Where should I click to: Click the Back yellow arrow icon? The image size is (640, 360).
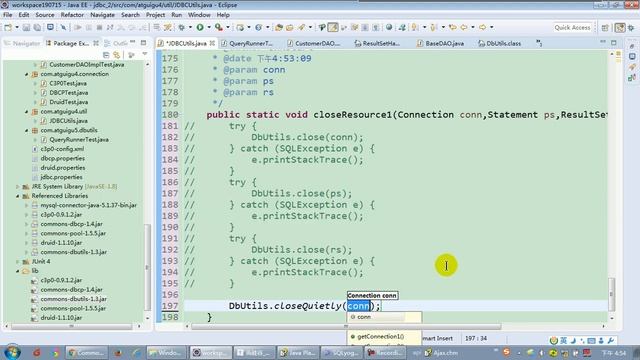[464, 27]
